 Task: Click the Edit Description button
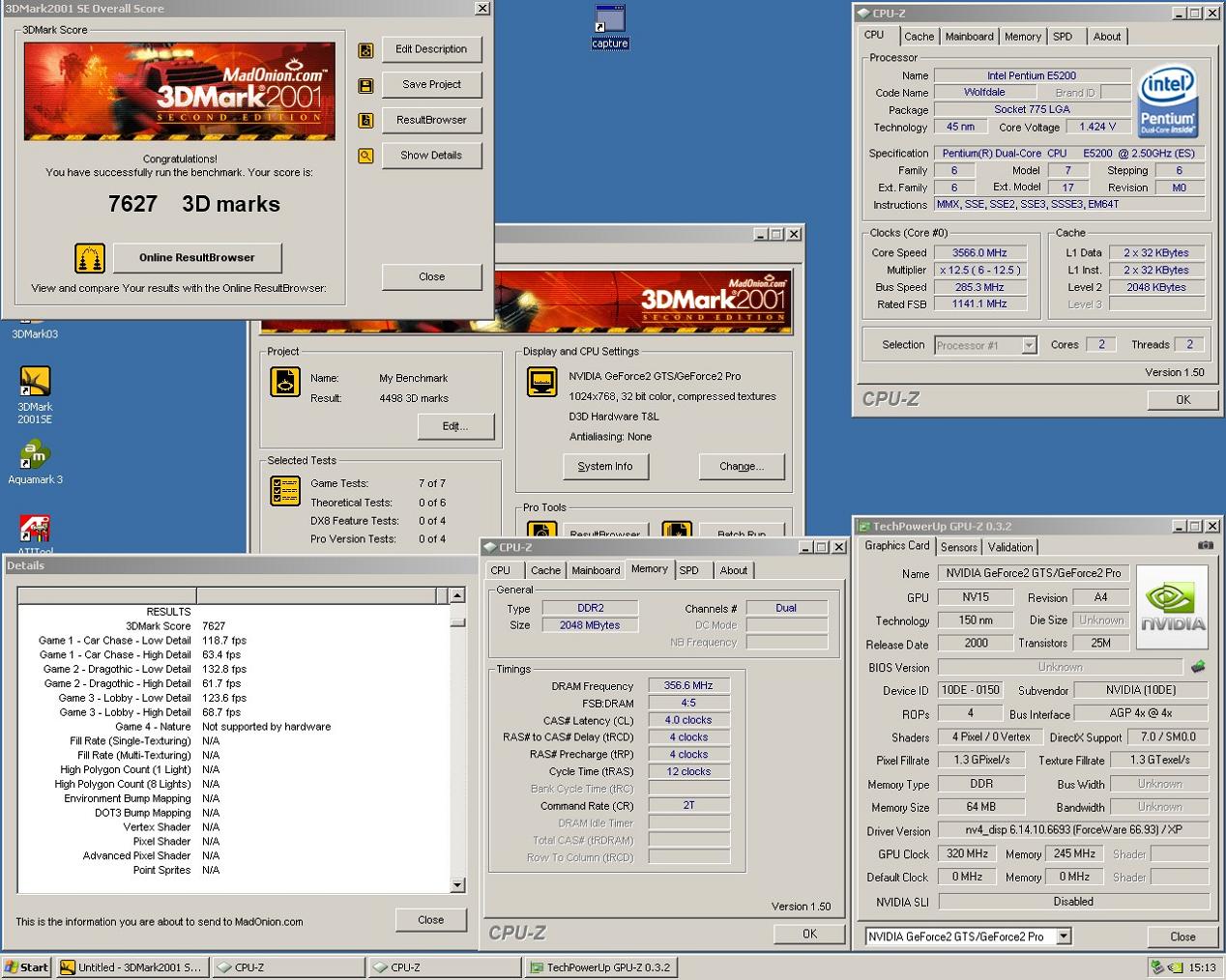(x=431, y=49)
